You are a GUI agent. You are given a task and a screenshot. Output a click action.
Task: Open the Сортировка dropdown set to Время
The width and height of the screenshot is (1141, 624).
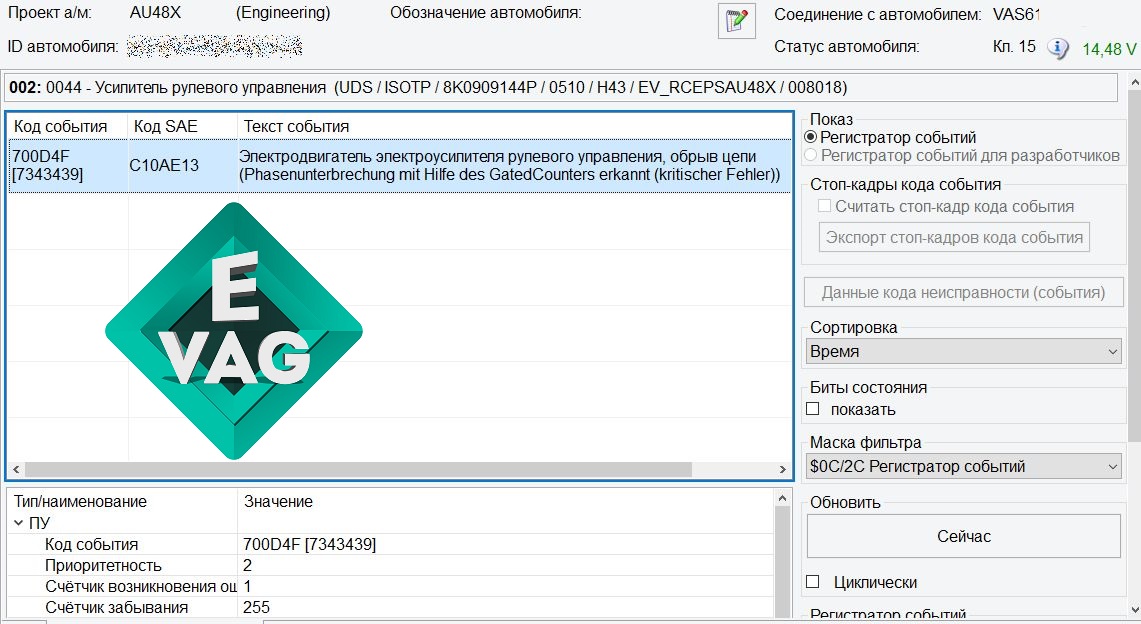[963, 351]
